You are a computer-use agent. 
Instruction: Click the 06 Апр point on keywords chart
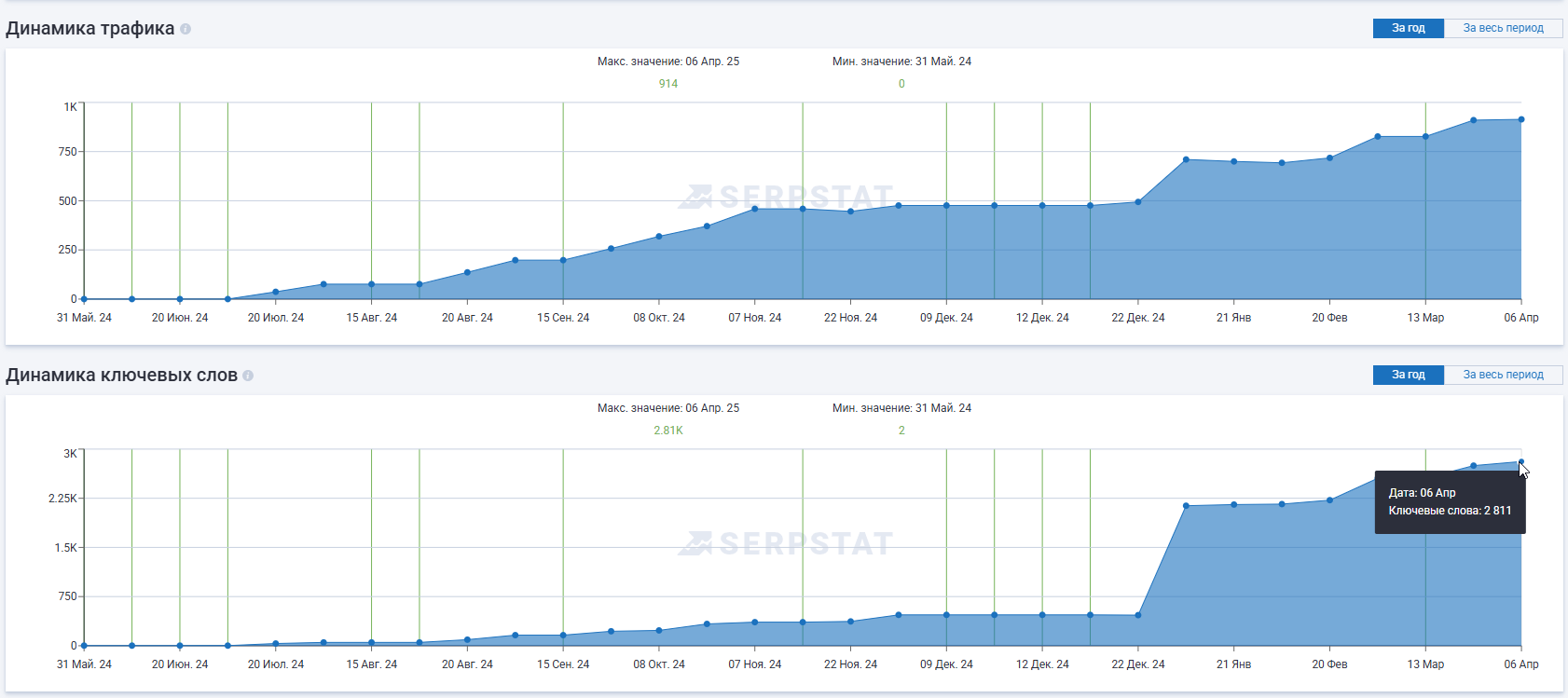(x=1521, y=462)
